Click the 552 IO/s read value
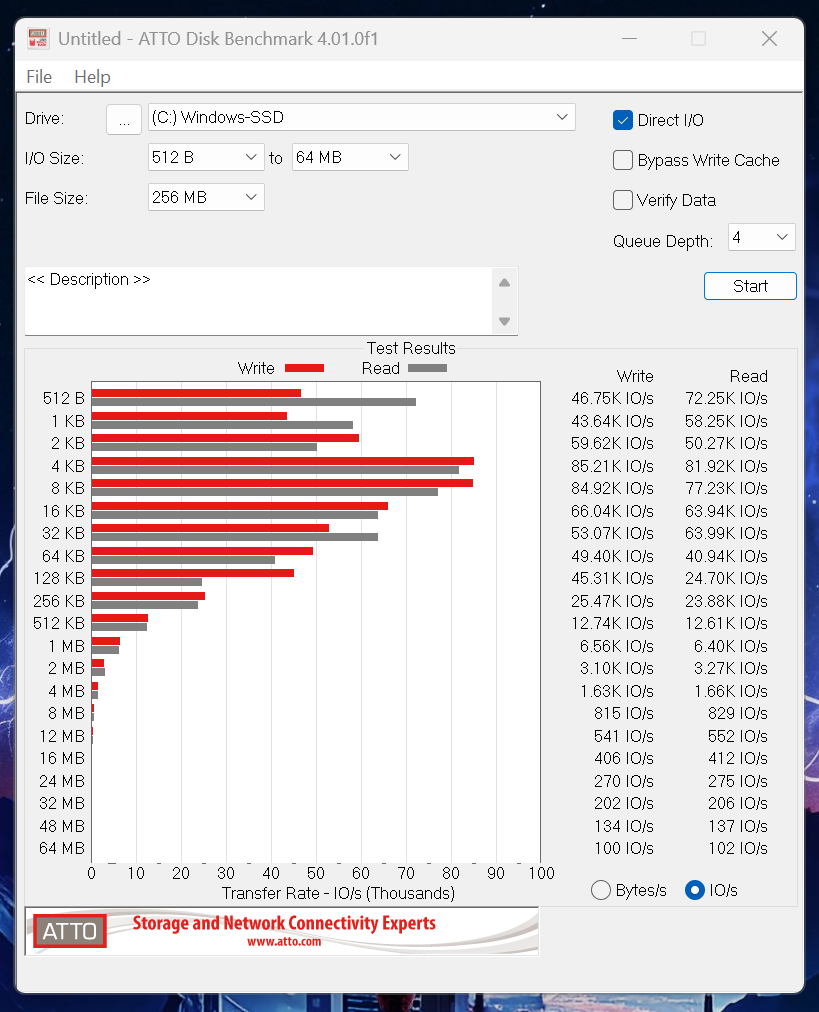The image size is (819, 1012). pyautogui.click(x=738, y=736)
